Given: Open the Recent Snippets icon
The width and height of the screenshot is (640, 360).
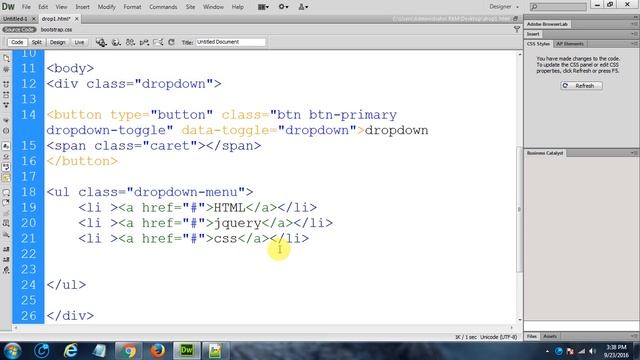Looking at the screenshot, I should click(6, 224).
